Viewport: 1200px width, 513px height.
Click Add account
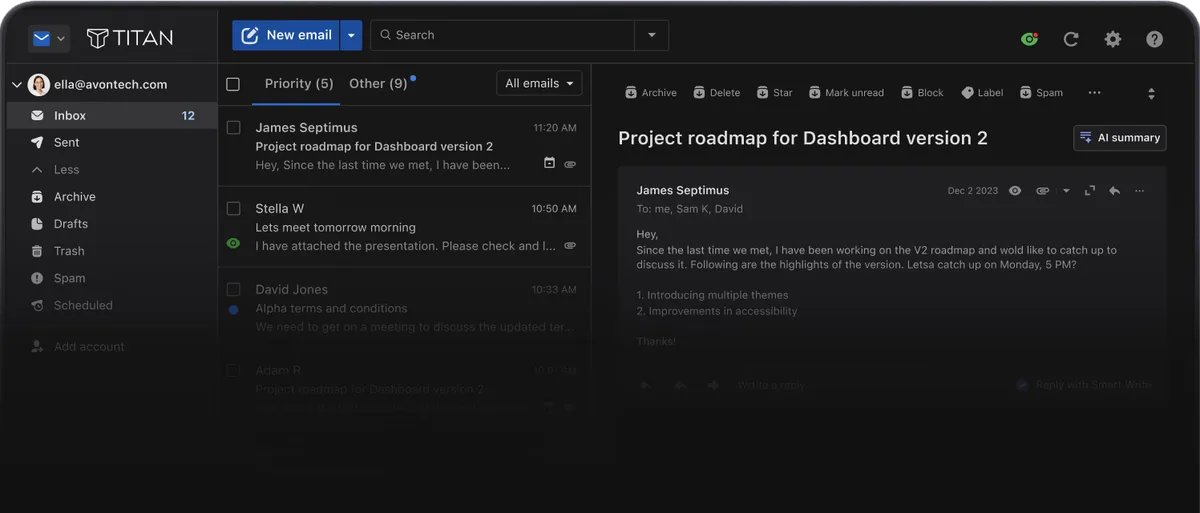(x=78, y=346)
